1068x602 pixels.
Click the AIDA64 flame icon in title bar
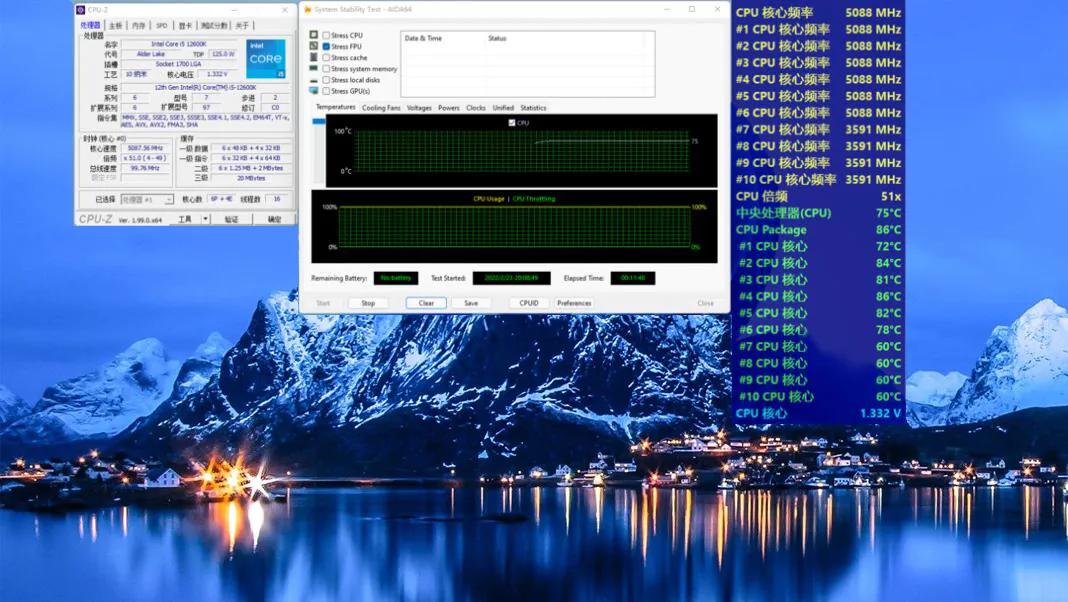308,10
